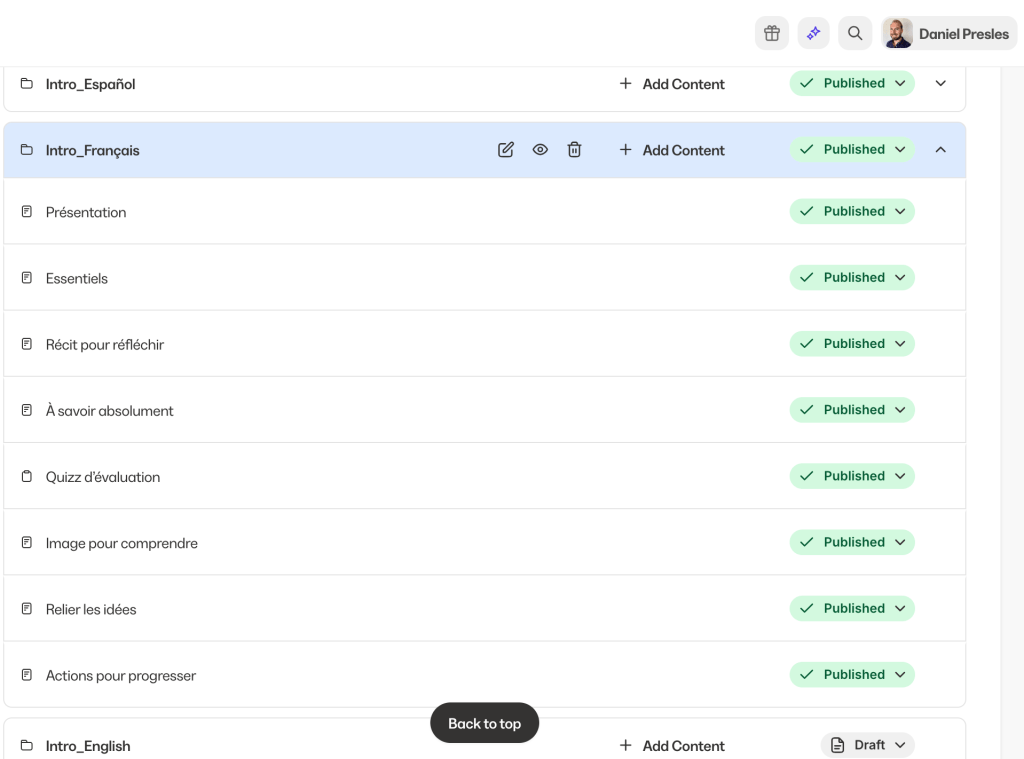Click Add Content for Intro_English
Image resolution: width=1024 pixels, height=759 pixels.
[x=672, y=746]
